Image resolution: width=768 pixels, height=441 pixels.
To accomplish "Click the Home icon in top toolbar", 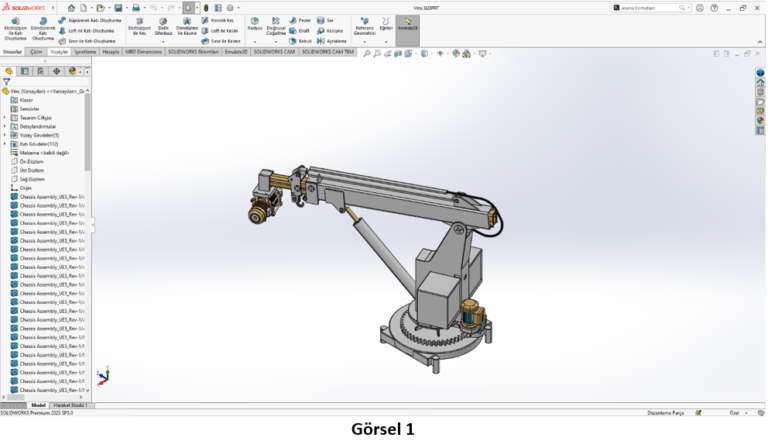I will coord(71,7).
